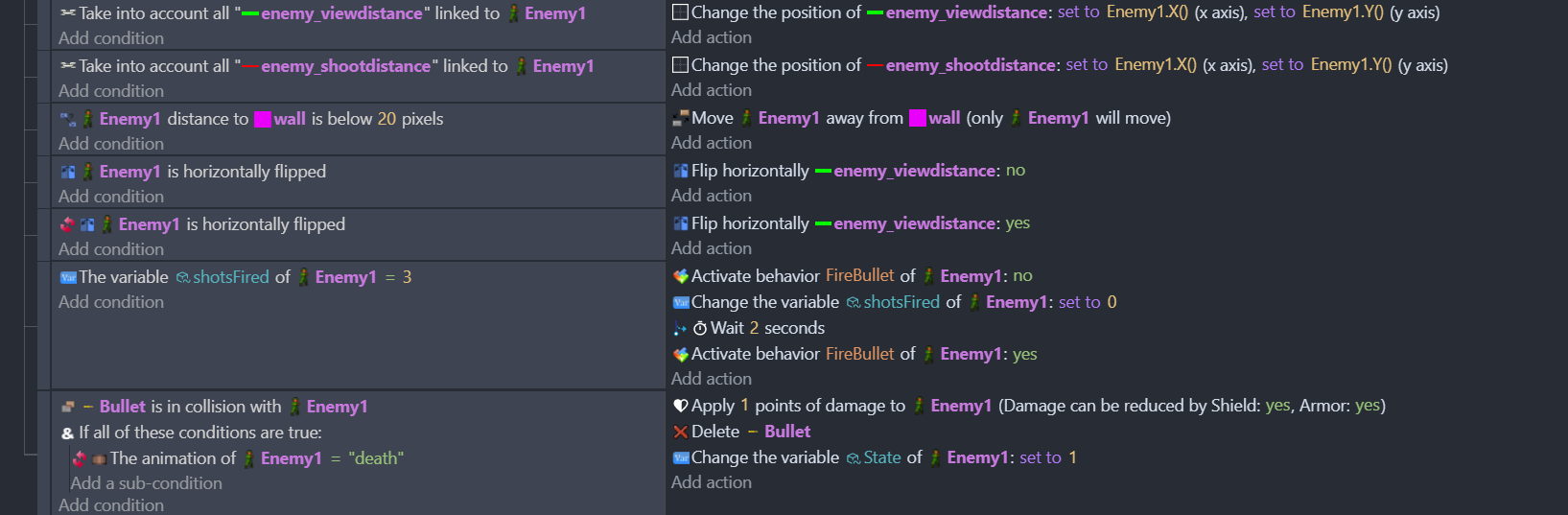Click the heart icon of the Apply damage action
Image resolution: width=1568 pixels, height=515 pixels.
click(681, 406)
